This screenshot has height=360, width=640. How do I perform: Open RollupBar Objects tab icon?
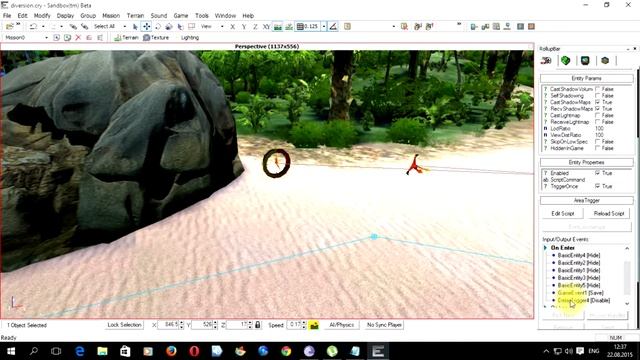(546, 61)
